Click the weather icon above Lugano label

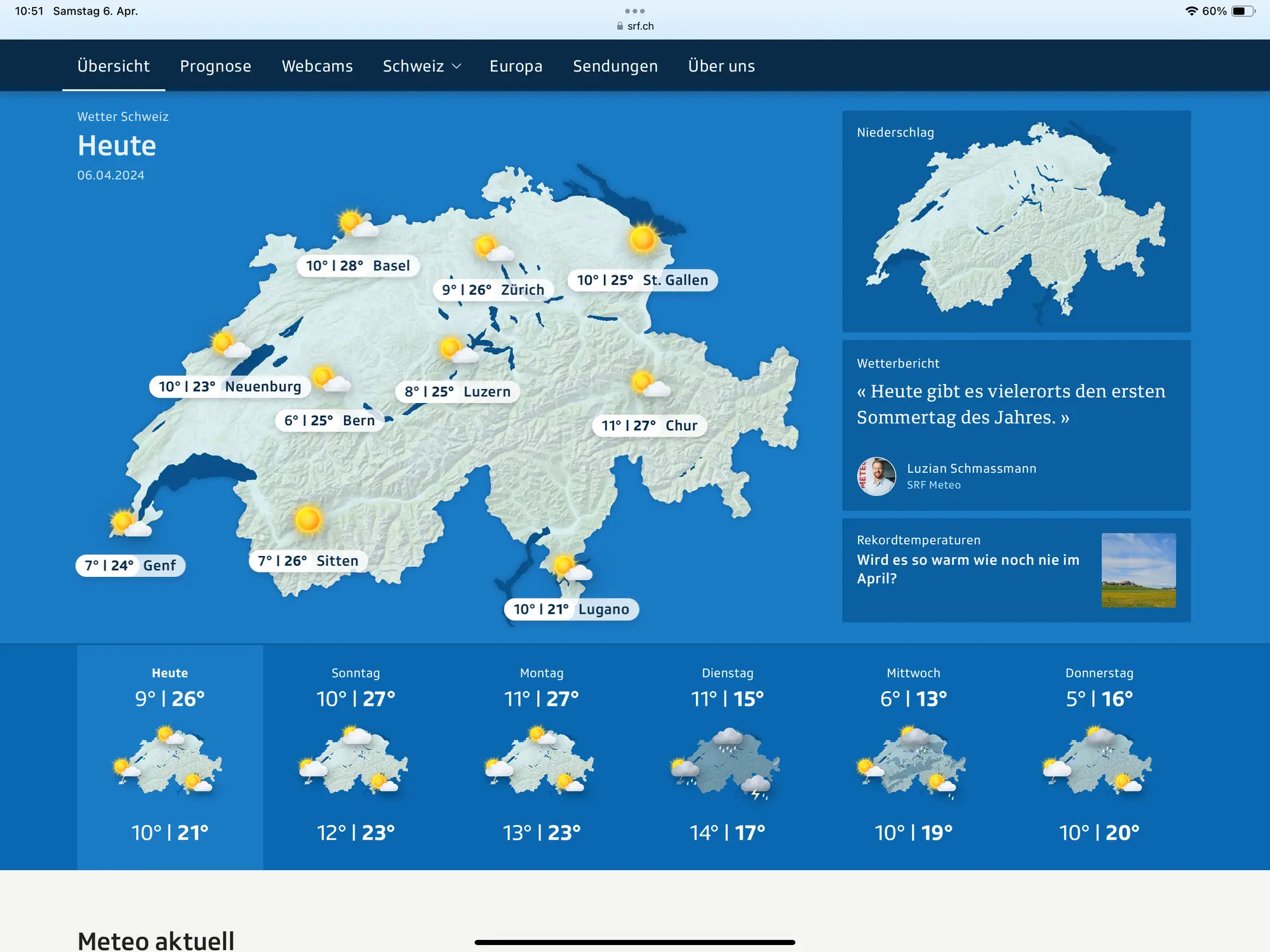coord(571,567)
